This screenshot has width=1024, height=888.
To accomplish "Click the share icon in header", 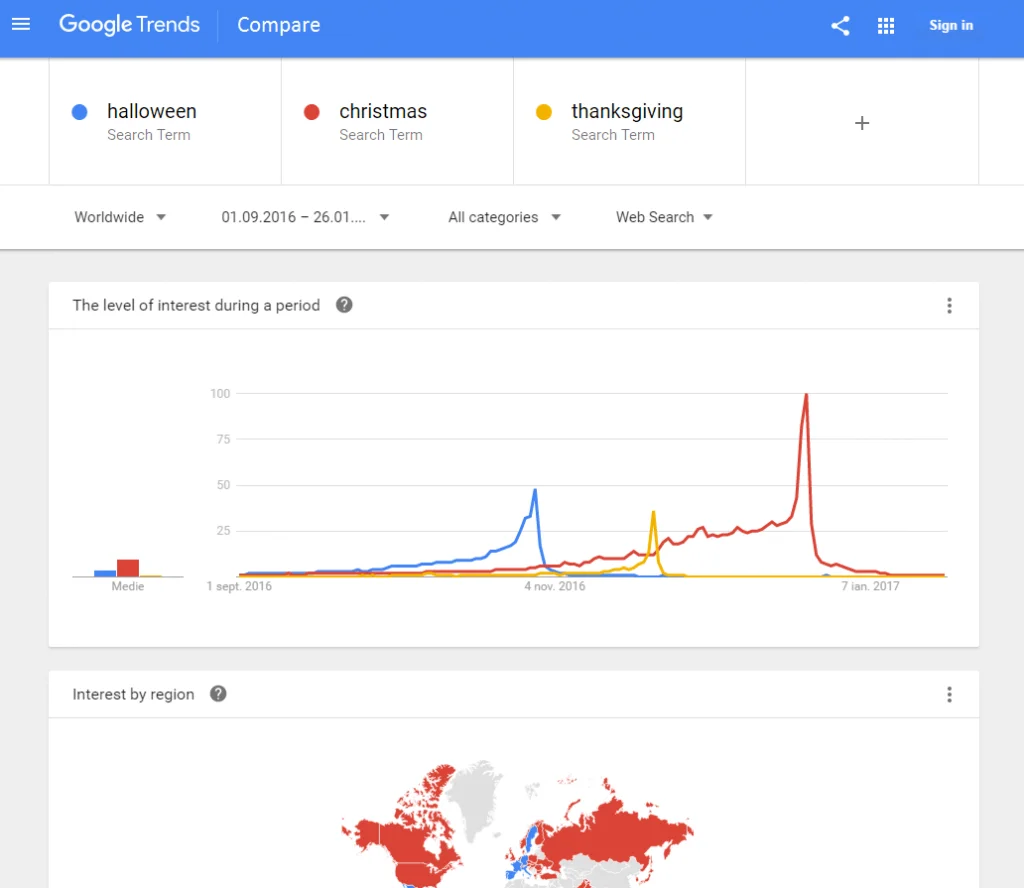I will click(x=840, y=26).
